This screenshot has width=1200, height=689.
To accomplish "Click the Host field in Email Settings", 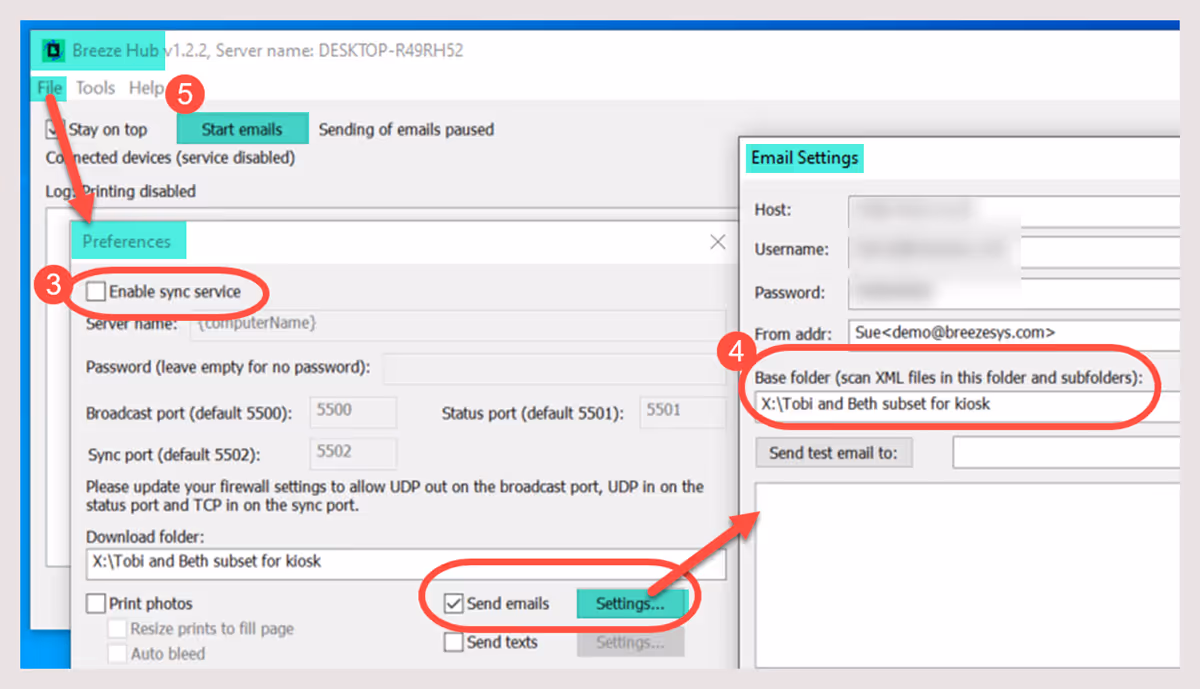I will tap(1014, 211).
